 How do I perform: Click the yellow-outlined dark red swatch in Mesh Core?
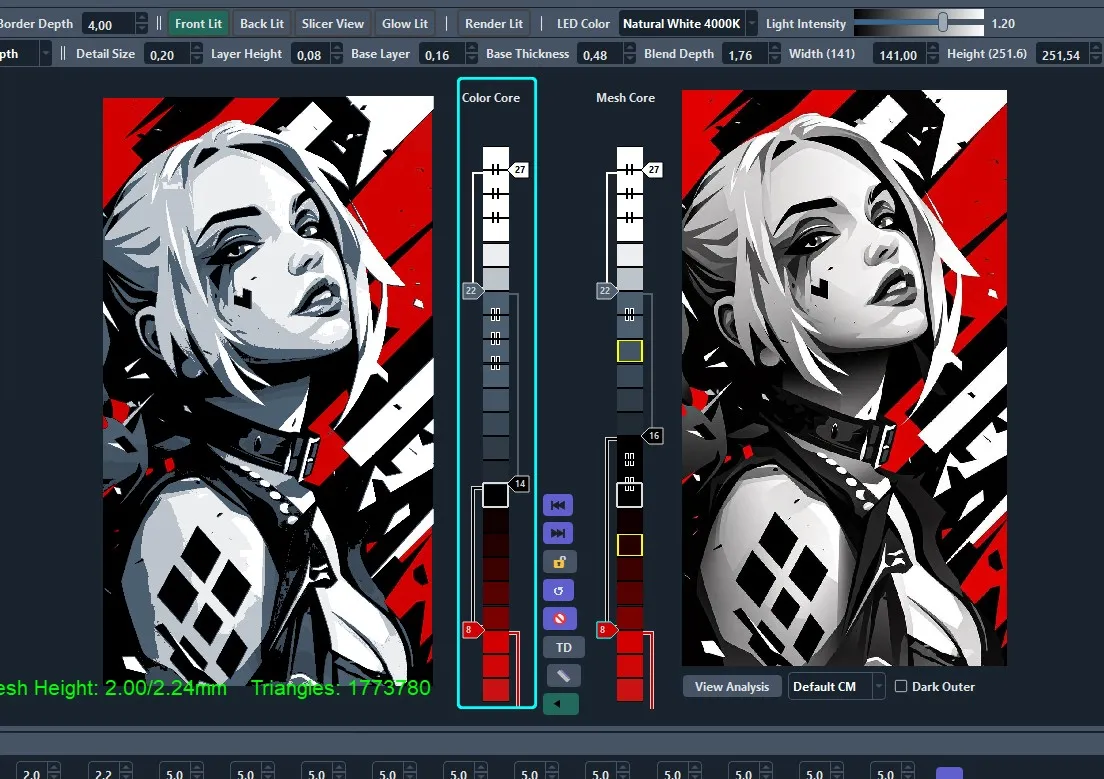[x=629, y=544]
